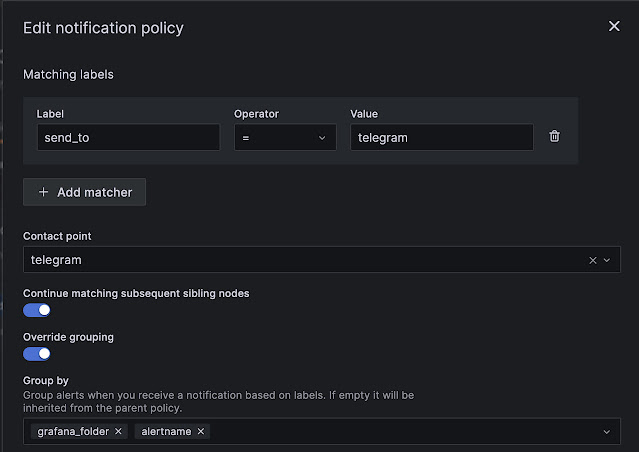This screenshot has height=452, width=639.
Task: Click the grafana_folder tag label
Action: point(74,432)
